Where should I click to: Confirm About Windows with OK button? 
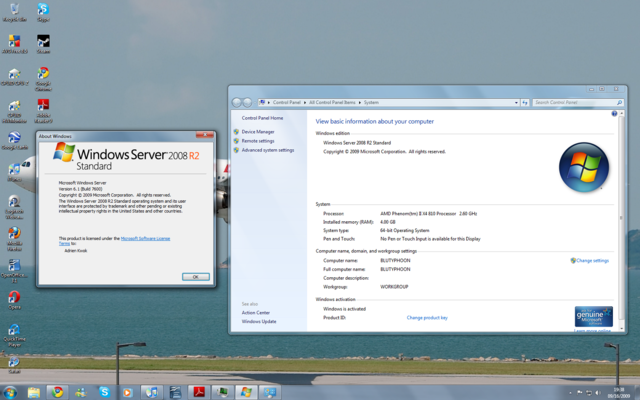pyautogui.click(x=196, y=277)
